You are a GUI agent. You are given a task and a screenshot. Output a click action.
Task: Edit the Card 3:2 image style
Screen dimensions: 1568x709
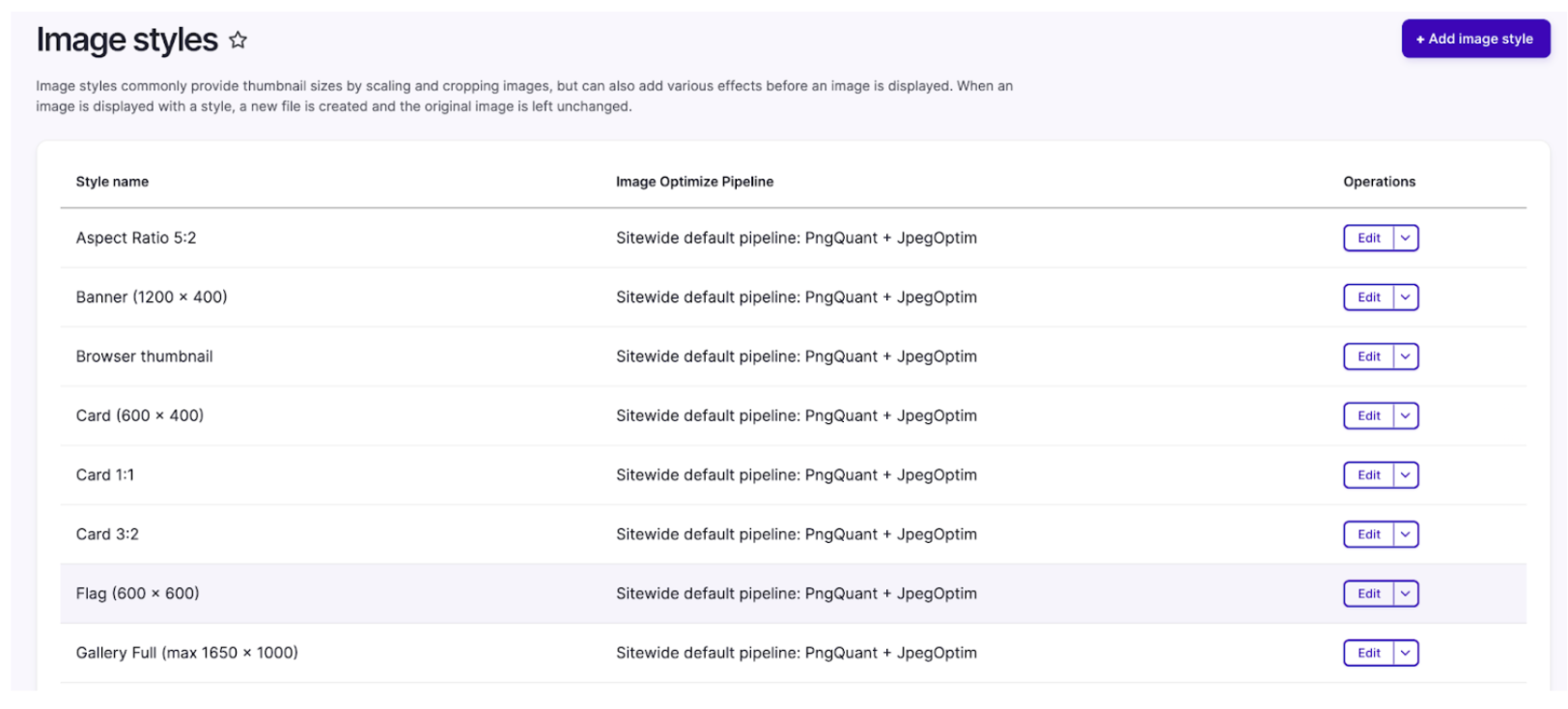pos(1368,534)
